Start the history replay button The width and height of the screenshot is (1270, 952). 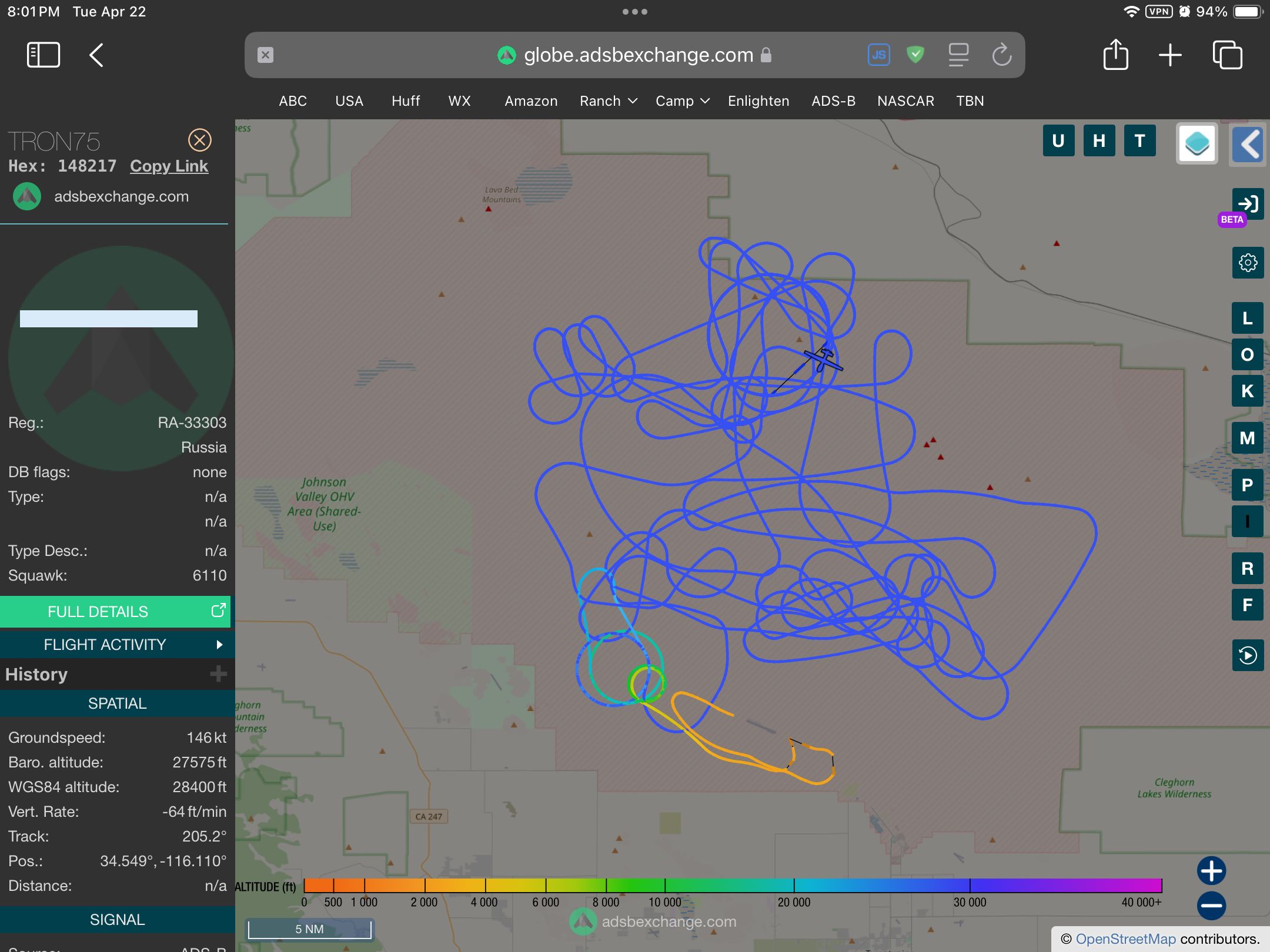pyautogui.click(x=1248, y=655)
